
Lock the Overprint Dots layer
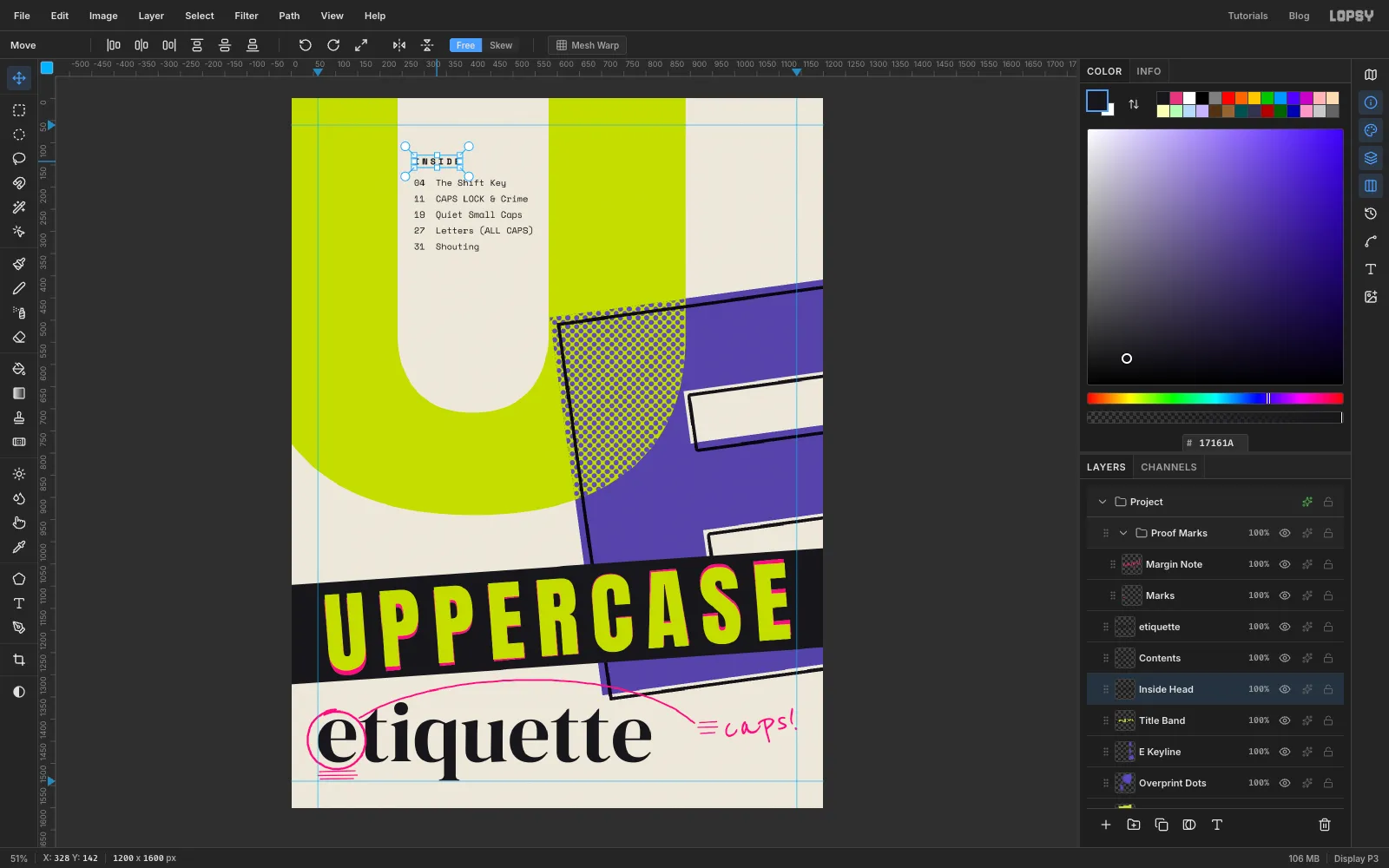[1328, 783]
